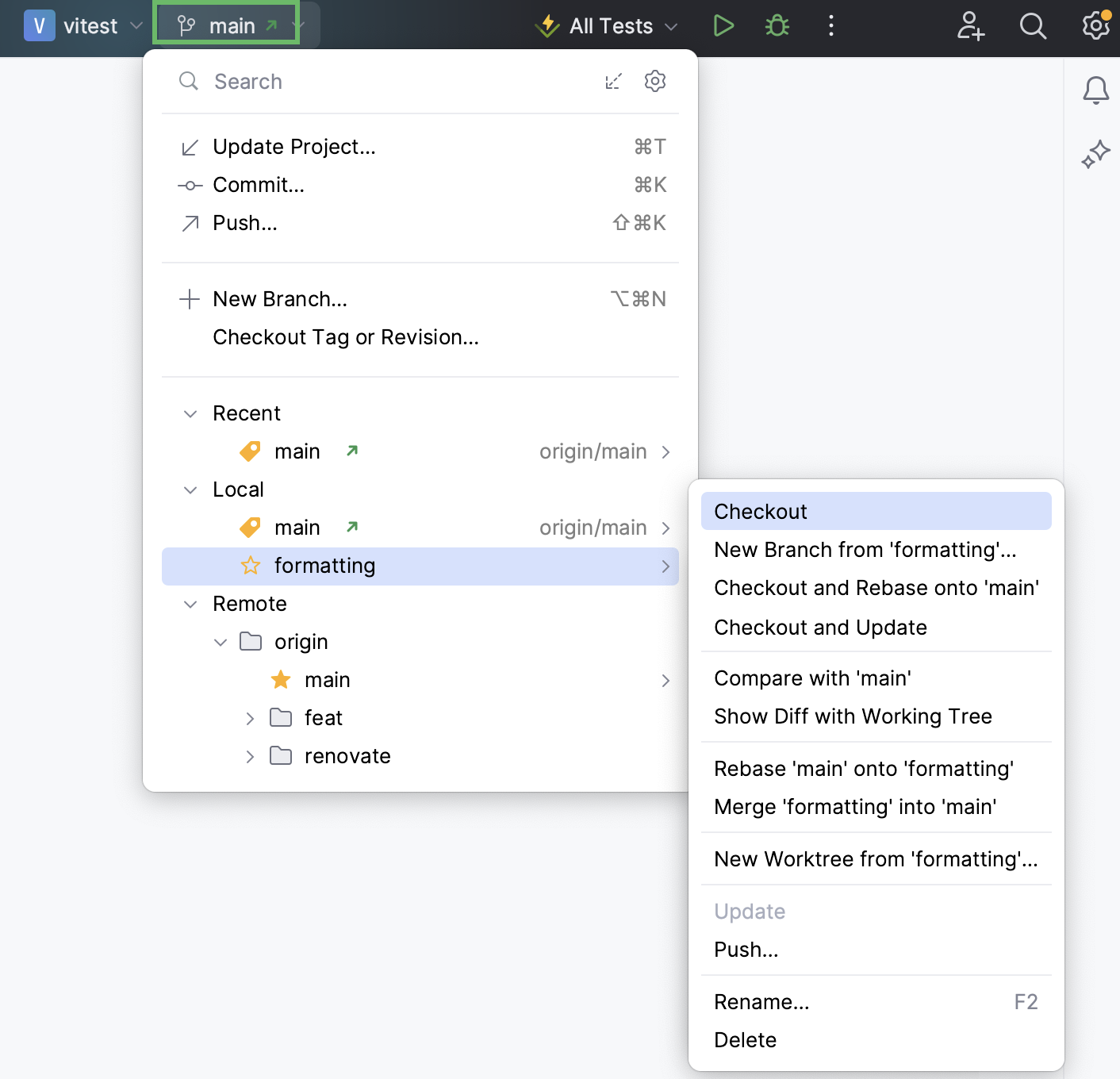Create a New Branch

[279, 298]
